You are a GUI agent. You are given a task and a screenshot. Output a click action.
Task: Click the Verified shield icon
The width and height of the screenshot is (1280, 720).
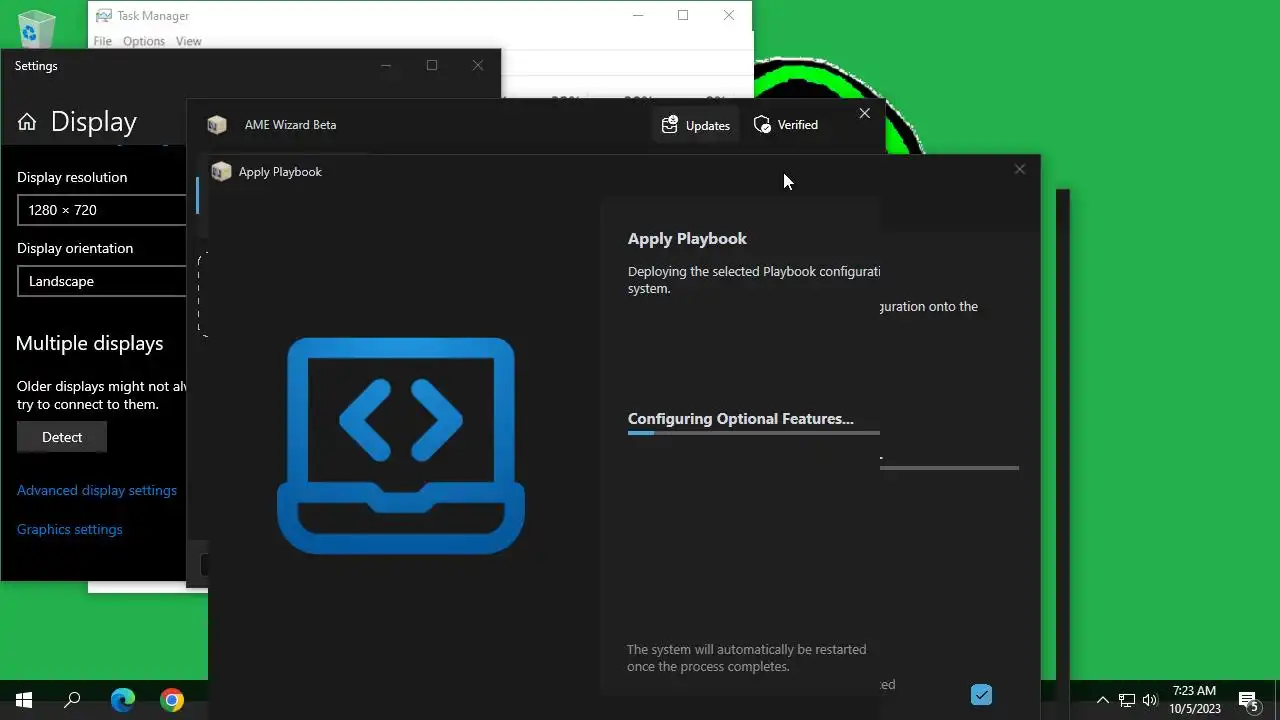(762, 125)
